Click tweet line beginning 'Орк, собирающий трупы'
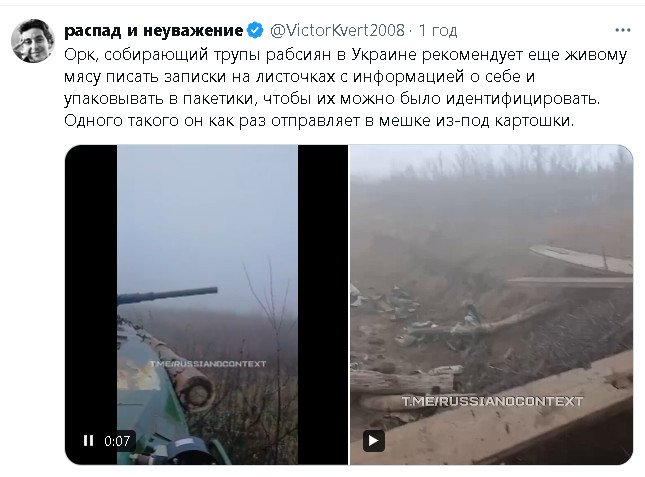 pos(345,55)
